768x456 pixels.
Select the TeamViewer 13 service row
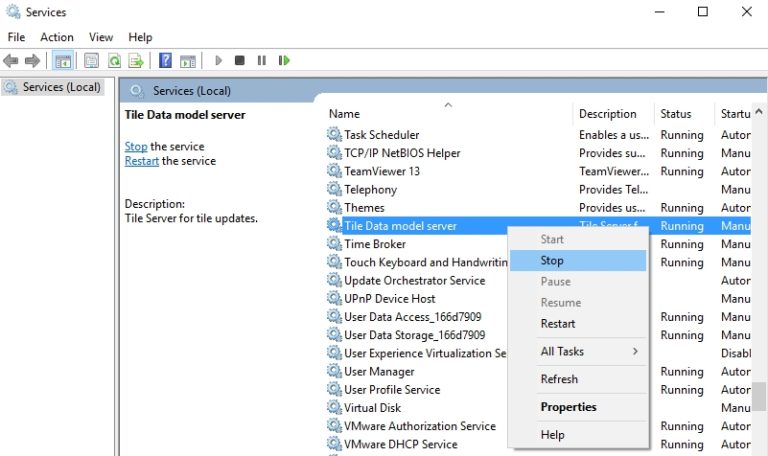pos(382,171)
